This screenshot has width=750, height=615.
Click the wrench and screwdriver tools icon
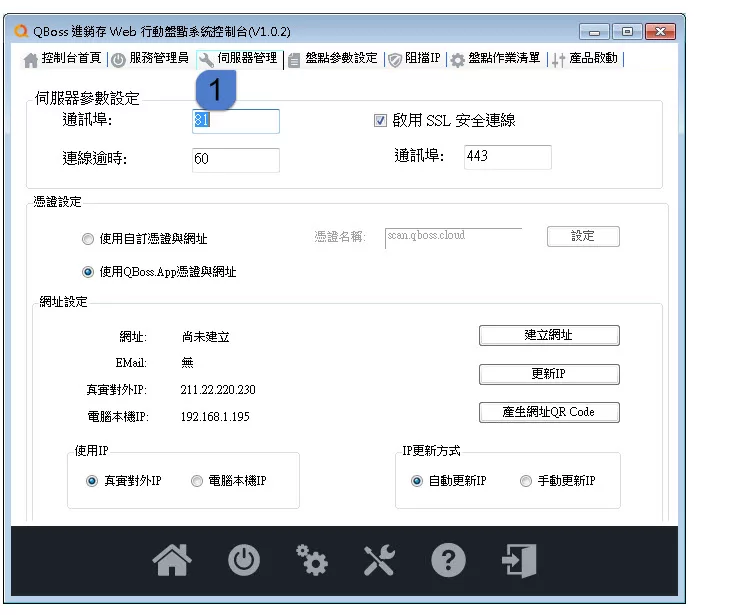coord(380,561)
